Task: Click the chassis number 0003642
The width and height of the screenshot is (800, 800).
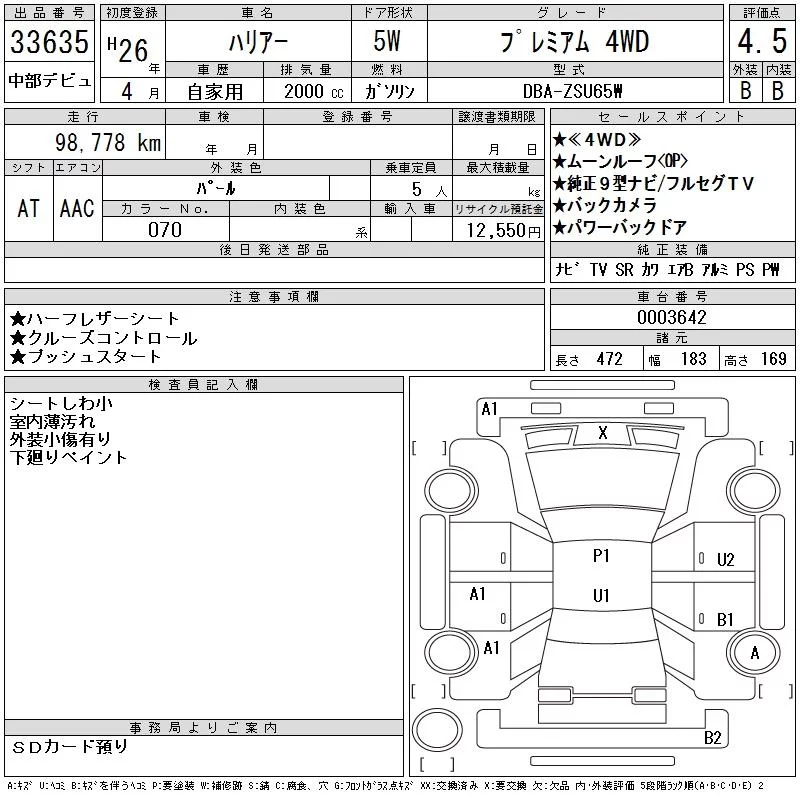Action: click(x=671, y=318)
